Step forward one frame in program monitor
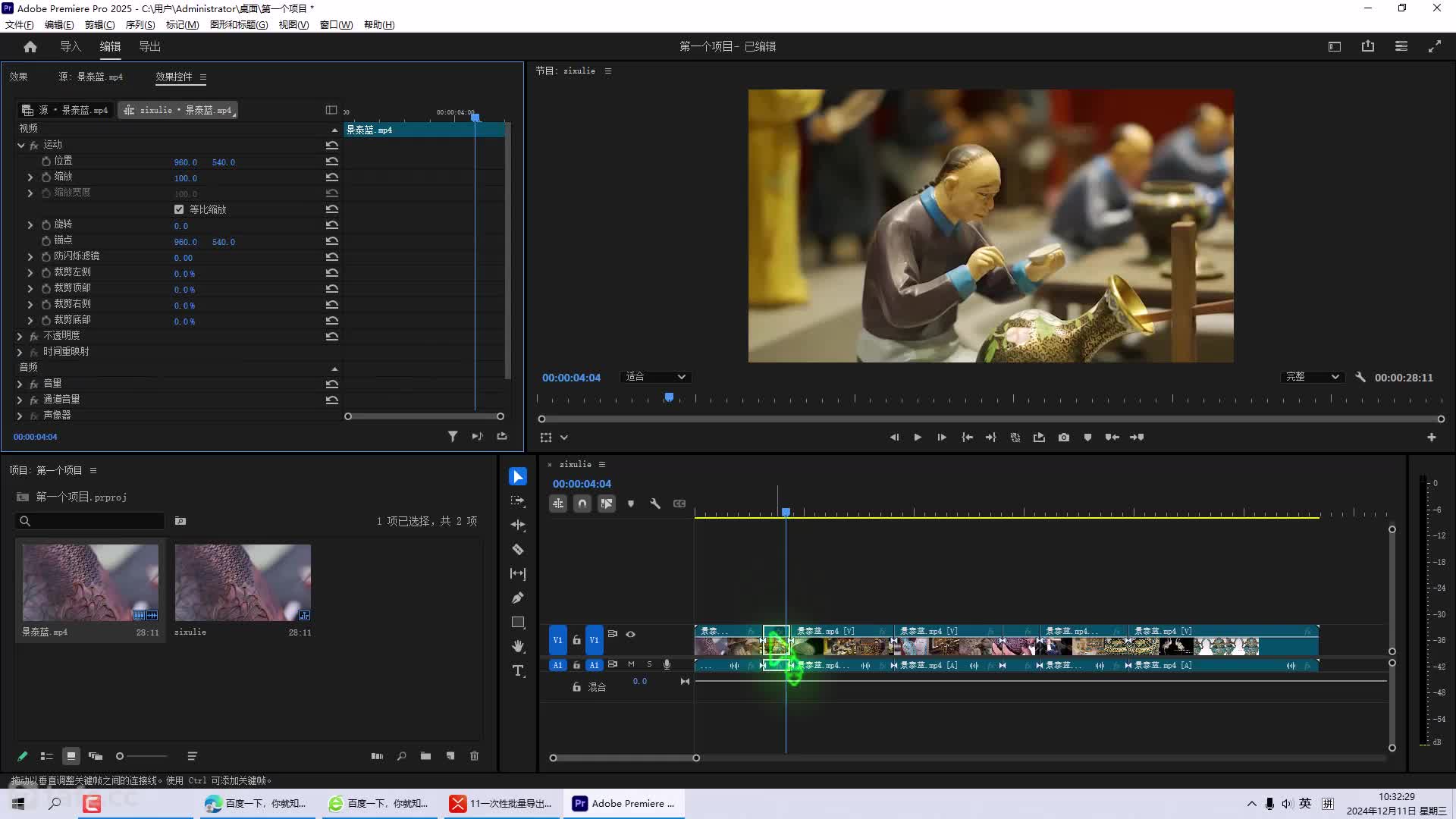This screenshot has height=819, width=1456. point(942,438)
